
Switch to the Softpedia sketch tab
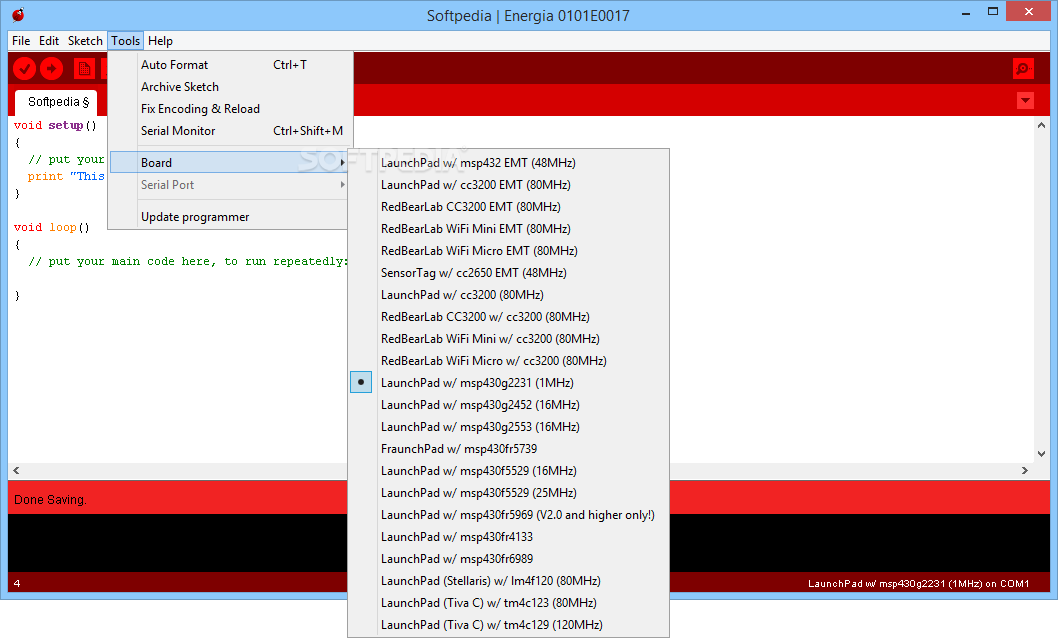(x=58, y=102)
